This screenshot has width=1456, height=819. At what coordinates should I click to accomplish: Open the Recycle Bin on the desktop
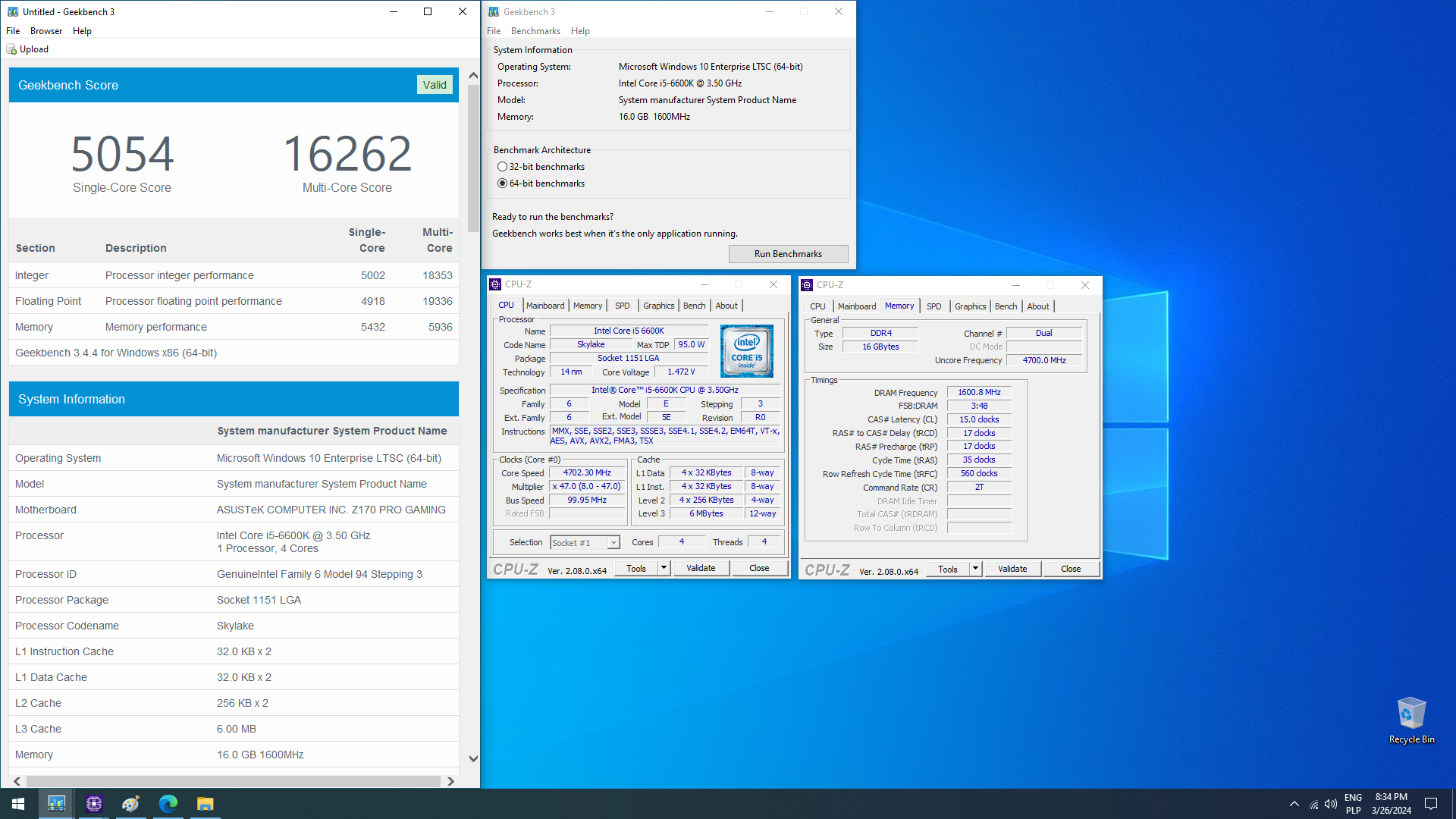point(1411,720)
